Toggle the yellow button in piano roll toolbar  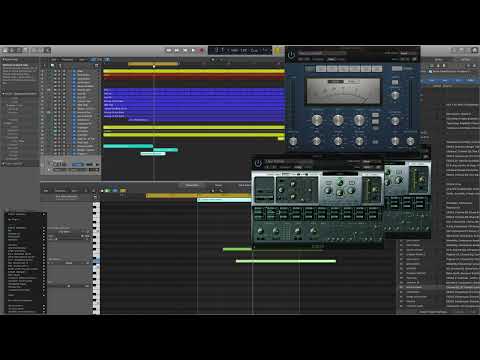click(x=123, y=190)
